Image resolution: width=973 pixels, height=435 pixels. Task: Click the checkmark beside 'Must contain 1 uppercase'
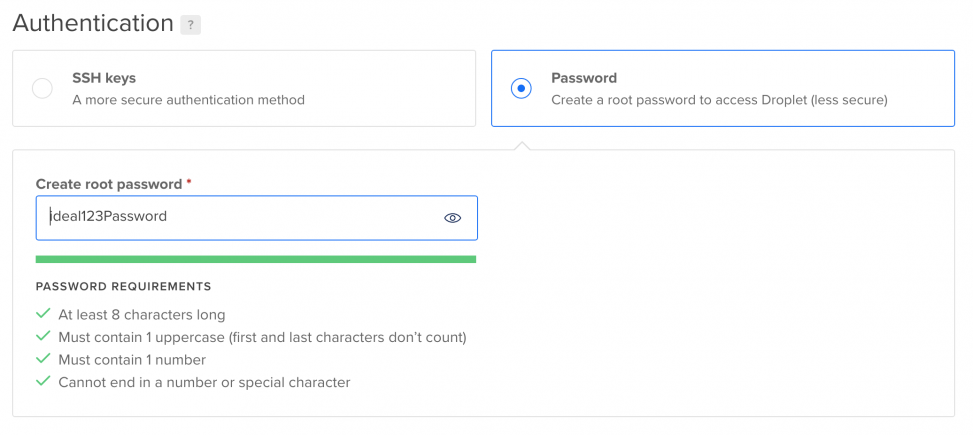pyautogui.click(x=43, y=336)
